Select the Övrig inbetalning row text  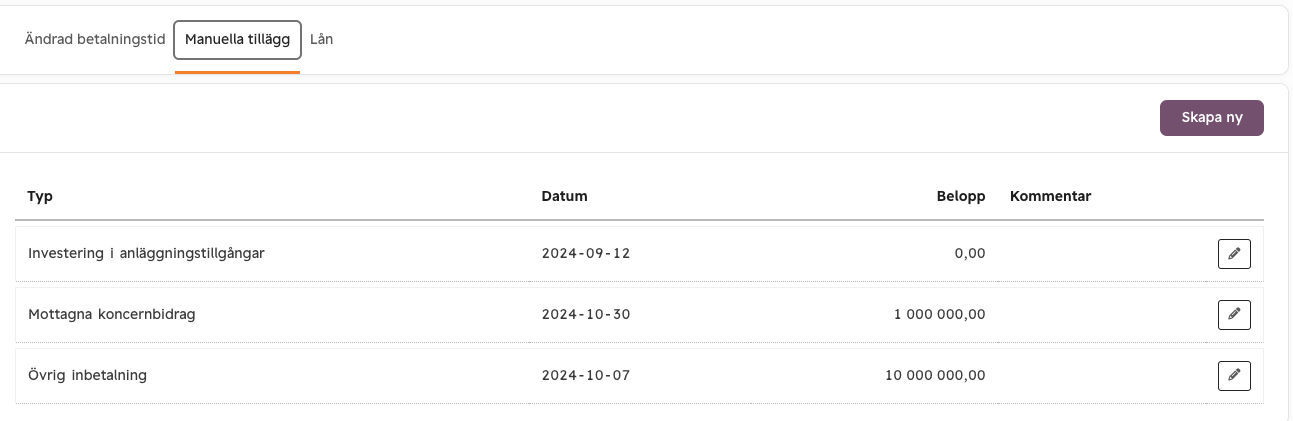pyautogui.click(x=88, y=376)
